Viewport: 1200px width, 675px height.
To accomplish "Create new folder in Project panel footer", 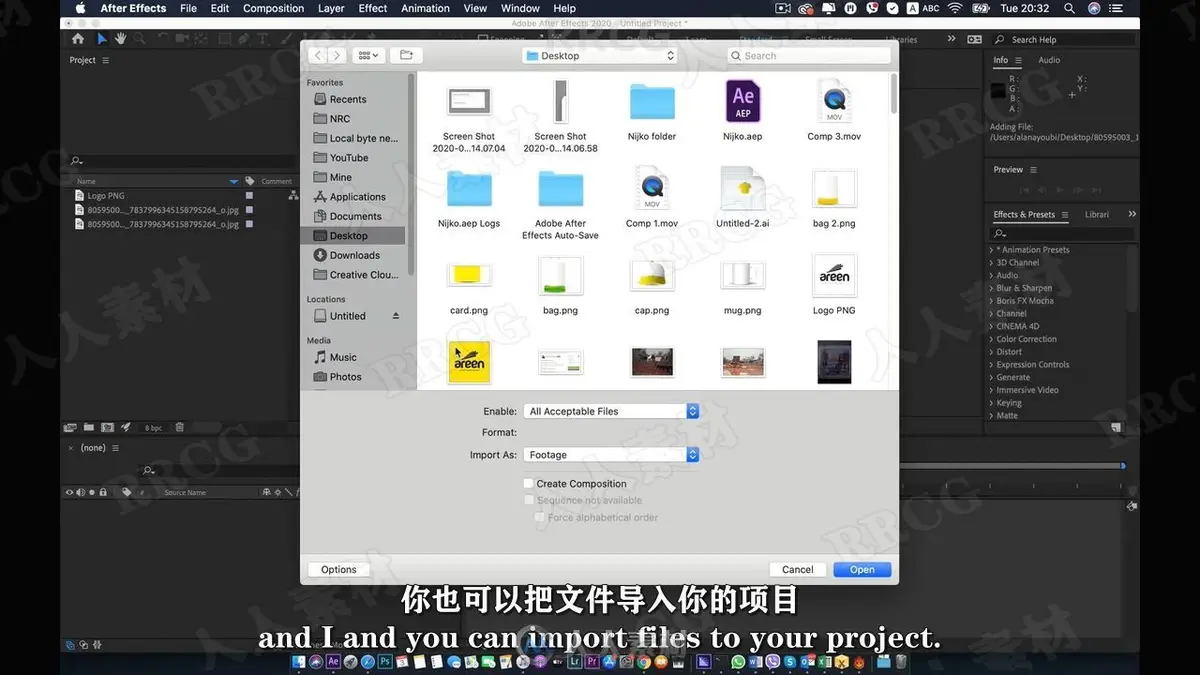I will [x=88, y=427].
